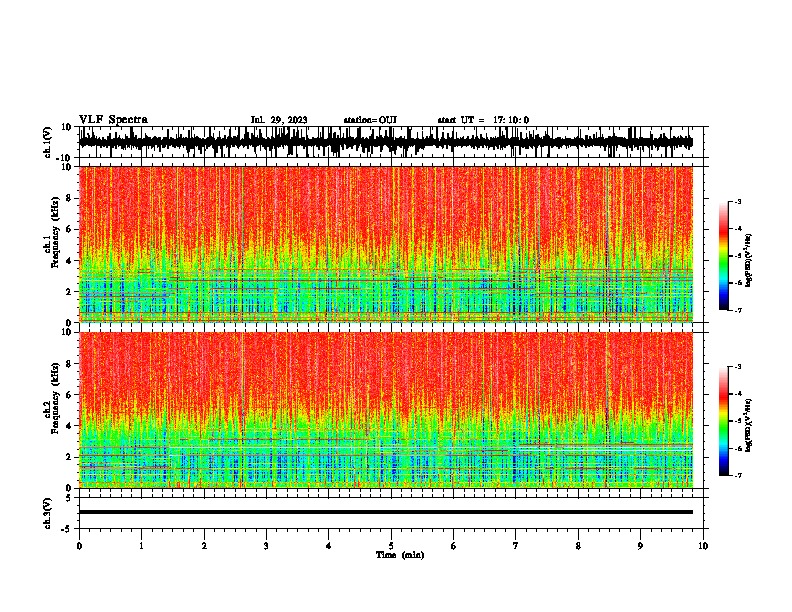Click the "ch.1(V)" waveform axis label

coord(48,142)
